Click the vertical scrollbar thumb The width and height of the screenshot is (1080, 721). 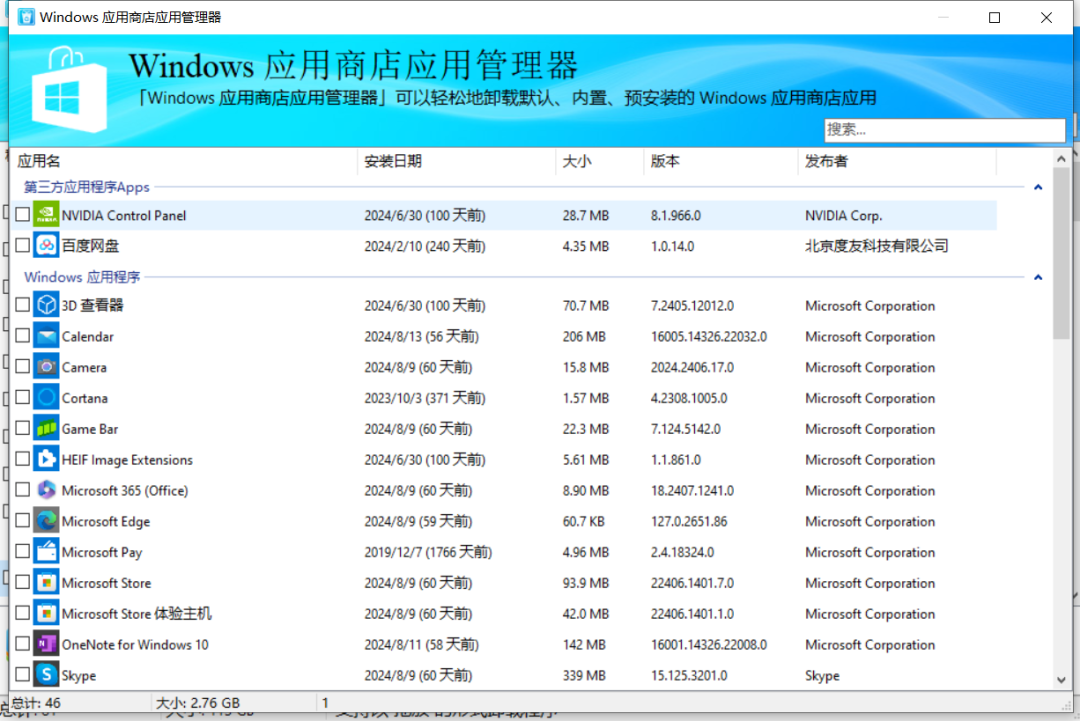tap(1061, 253)
